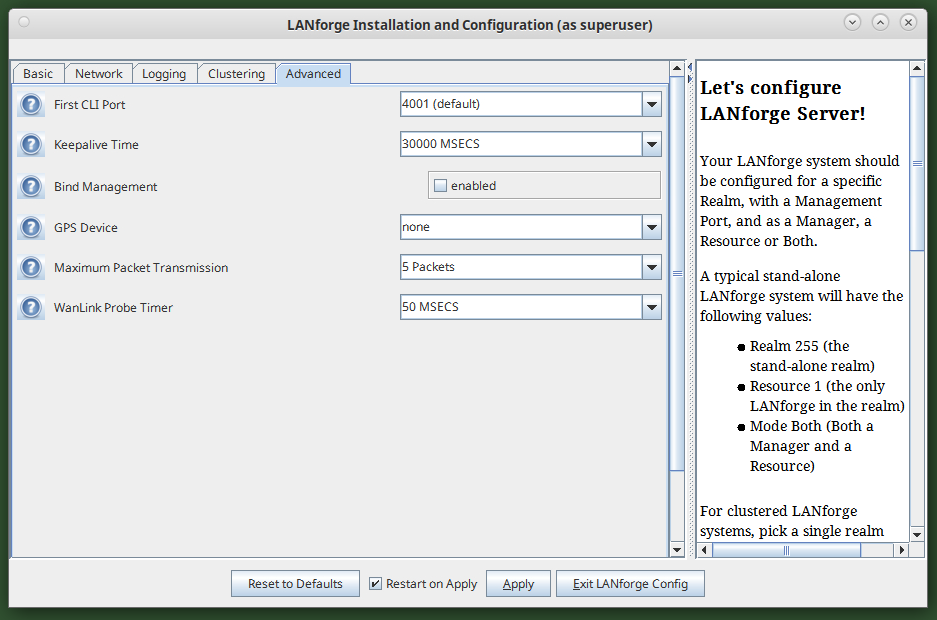Image resolution: width=937 pixels, height=620 pixels.
Task: Click the help icon beside First CLI Port
Action: point(31,104)
